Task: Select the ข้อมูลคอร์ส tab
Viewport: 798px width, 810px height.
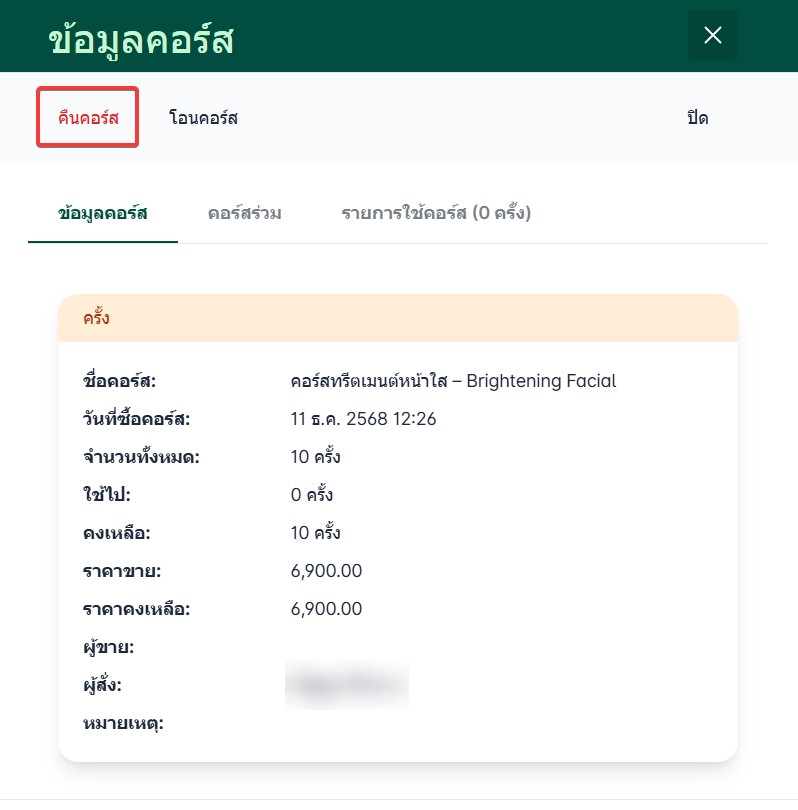Action: (103, 213)
